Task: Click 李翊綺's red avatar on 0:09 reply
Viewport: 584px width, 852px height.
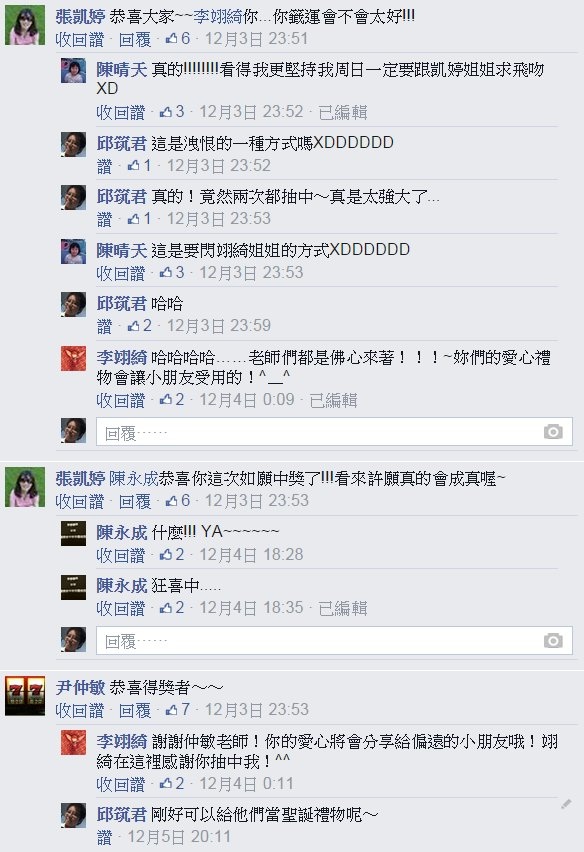Action: [73, 359]
